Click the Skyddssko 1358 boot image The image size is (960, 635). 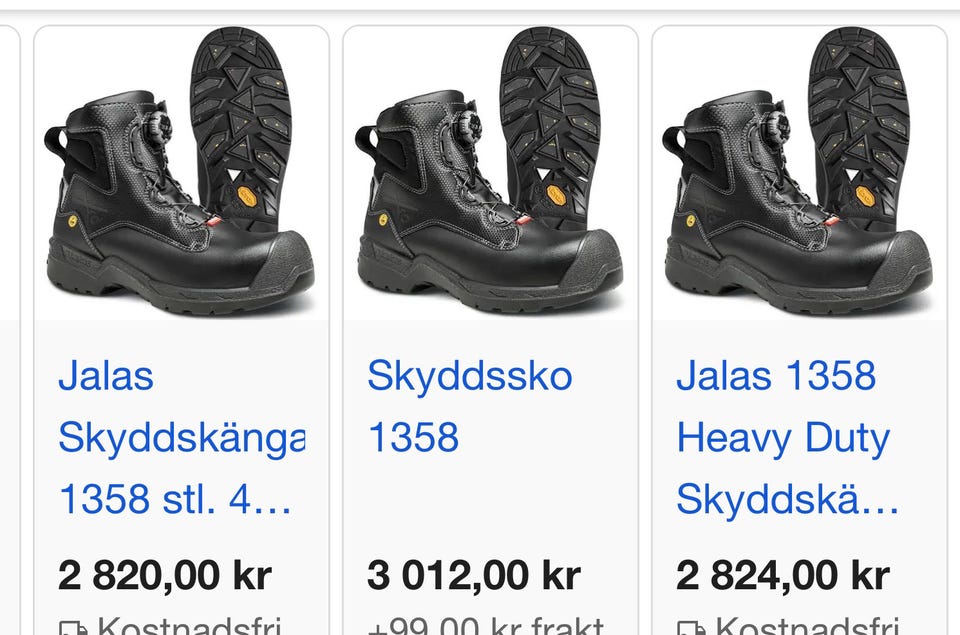[490, 173]
